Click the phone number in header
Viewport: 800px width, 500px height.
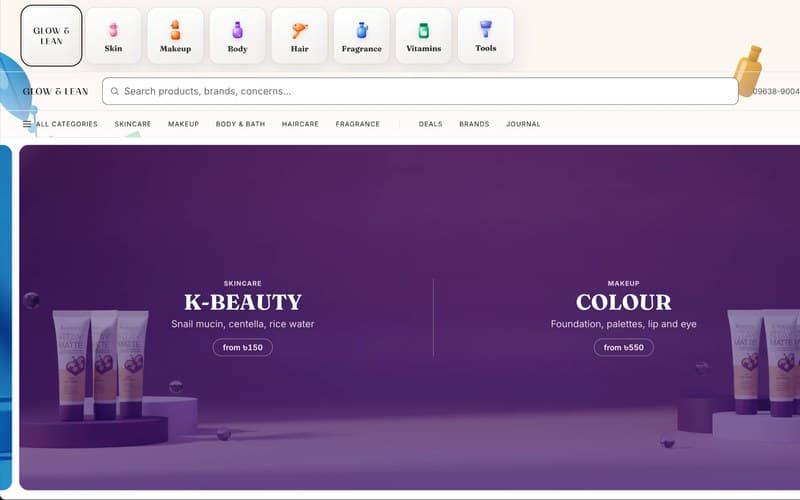(776, 91)
